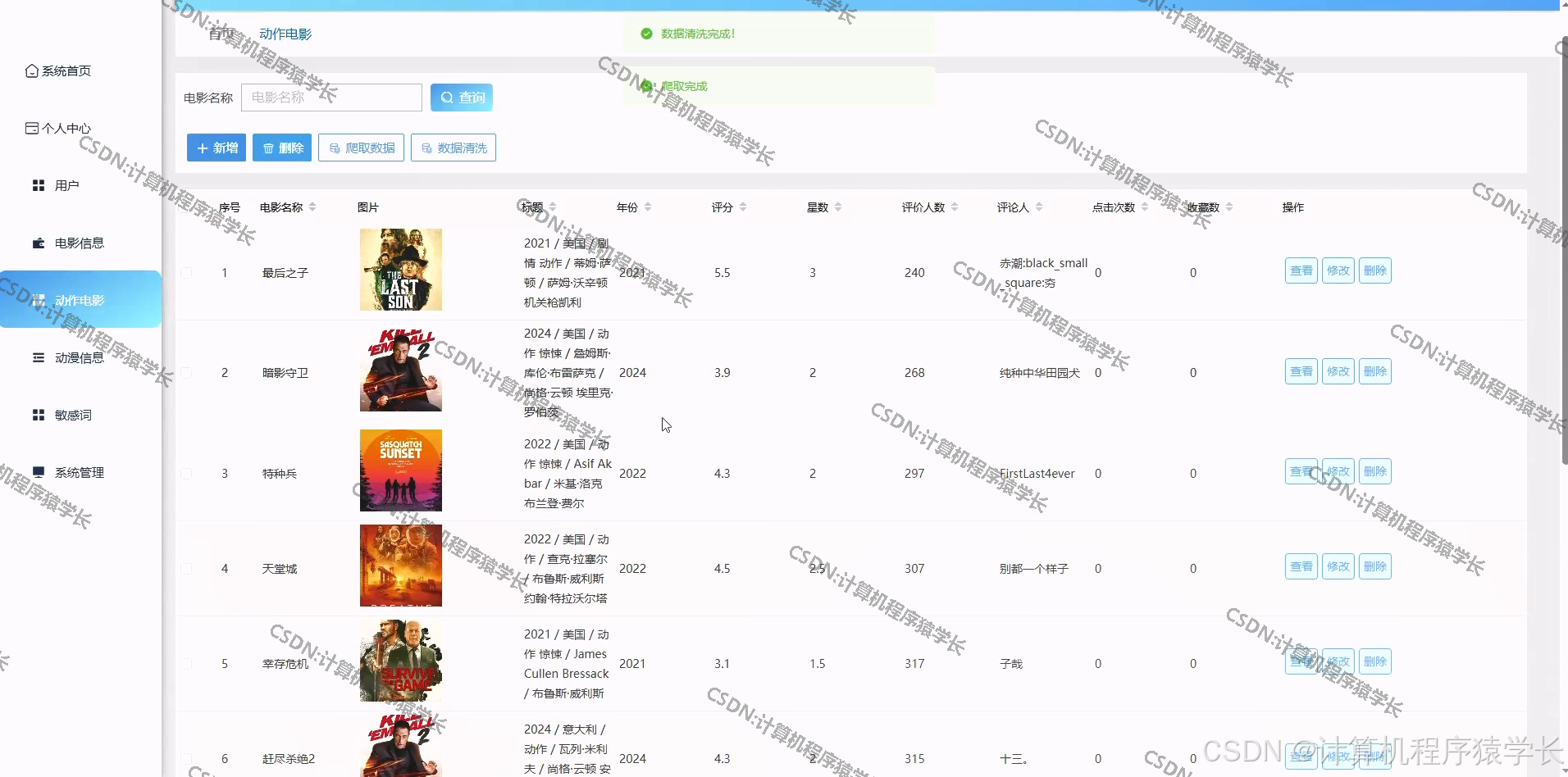The width and height of the screenshot is (1568, 777).
Task: Select 动作电影 menu item
Action: click(x=80, y=299)
